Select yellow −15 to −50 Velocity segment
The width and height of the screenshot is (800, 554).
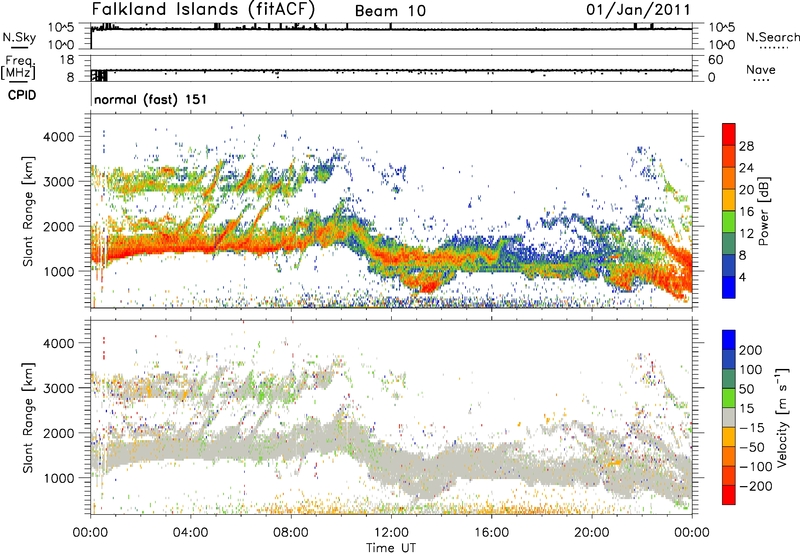[729, 437]
